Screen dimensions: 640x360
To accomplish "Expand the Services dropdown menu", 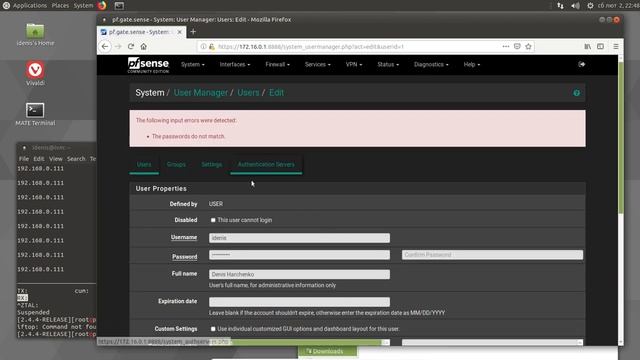I will (318, 64).
